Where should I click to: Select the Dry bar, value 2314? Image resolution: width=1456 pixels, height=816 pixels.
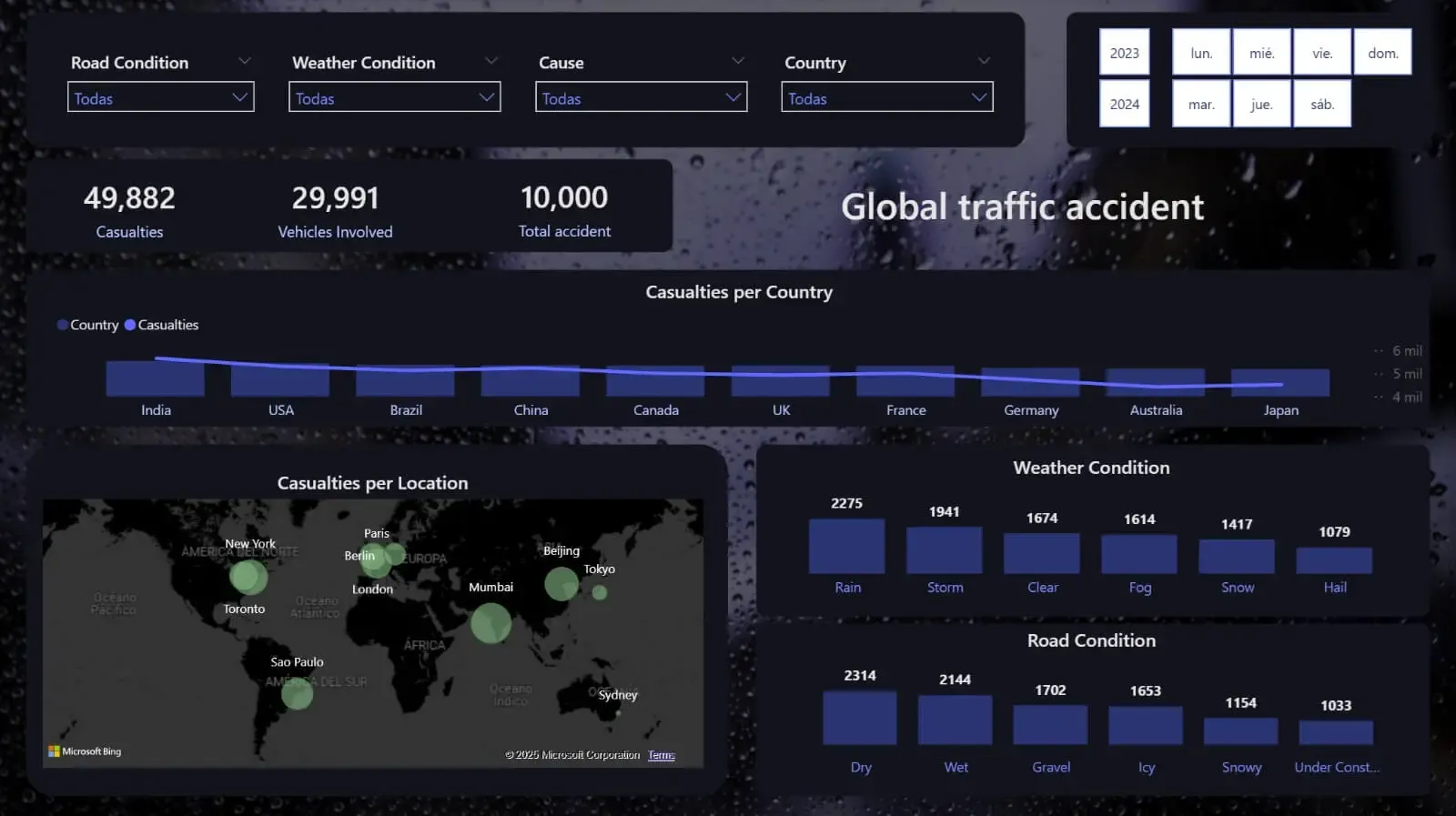click(859, 718)
